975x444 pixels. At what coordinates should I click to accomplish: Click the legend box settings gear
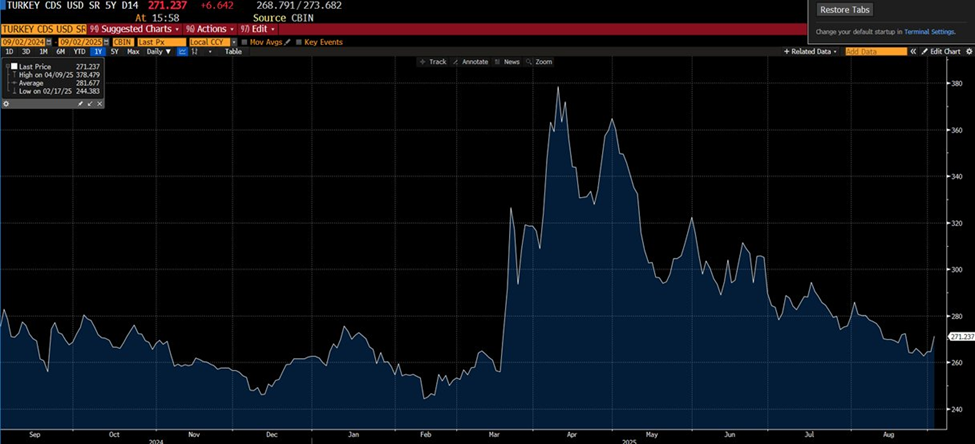pyautogui.click(x=7, y=103)
